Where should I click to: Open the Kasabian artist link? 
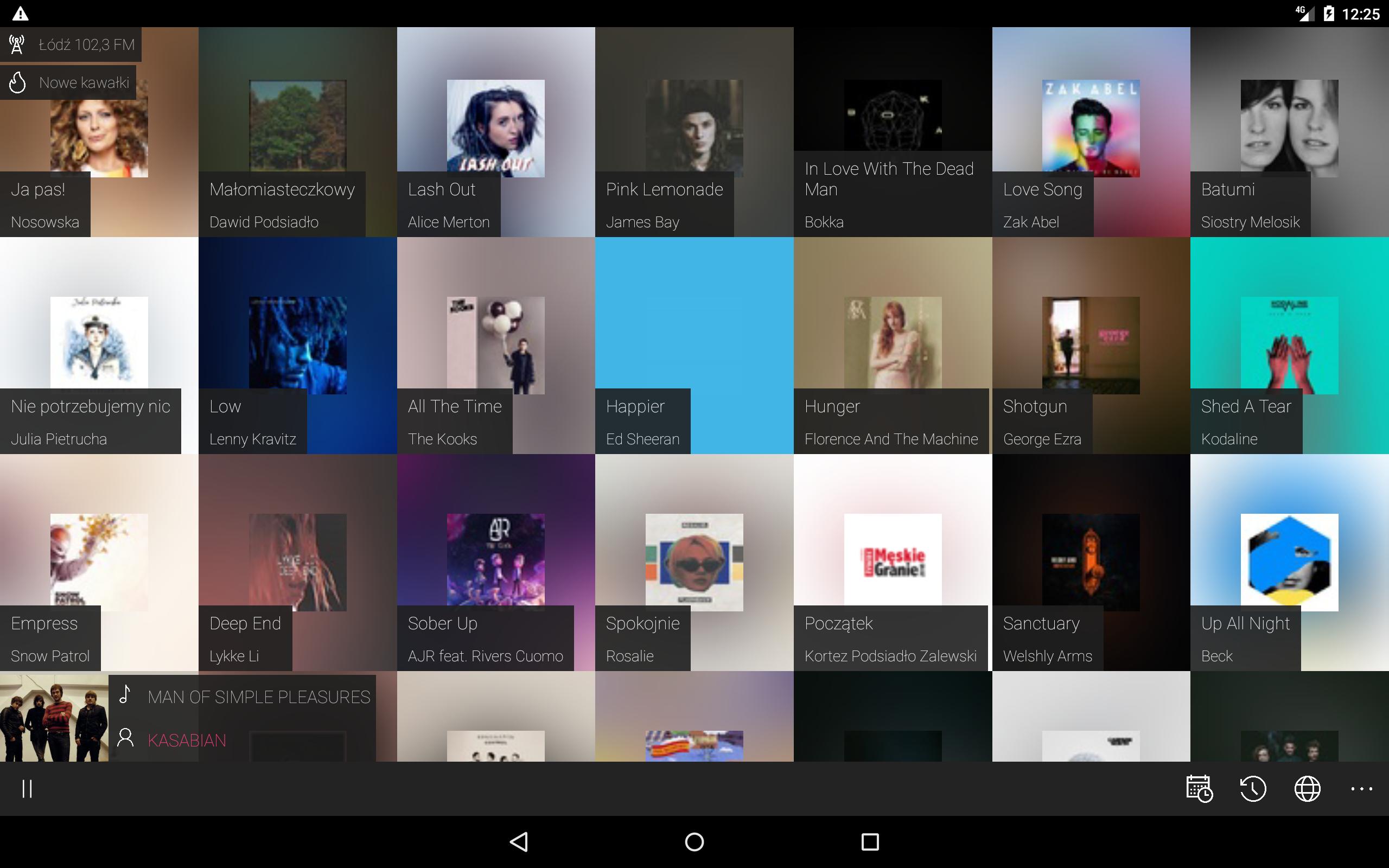(x=187, y=741)
